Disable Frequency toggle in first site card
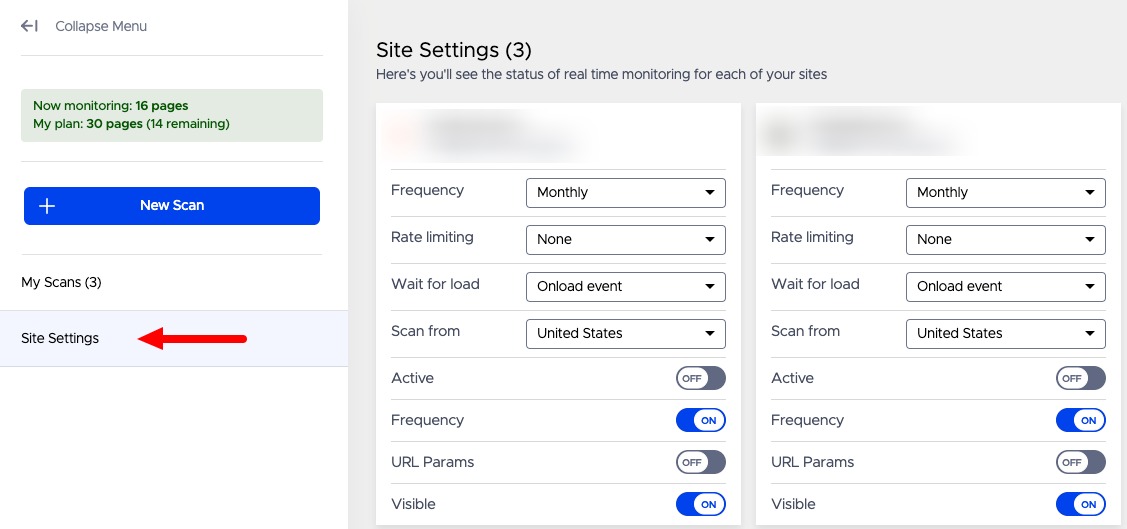Image resolution: width=1127 pixels, height=529 pixels. click(700, 420)
